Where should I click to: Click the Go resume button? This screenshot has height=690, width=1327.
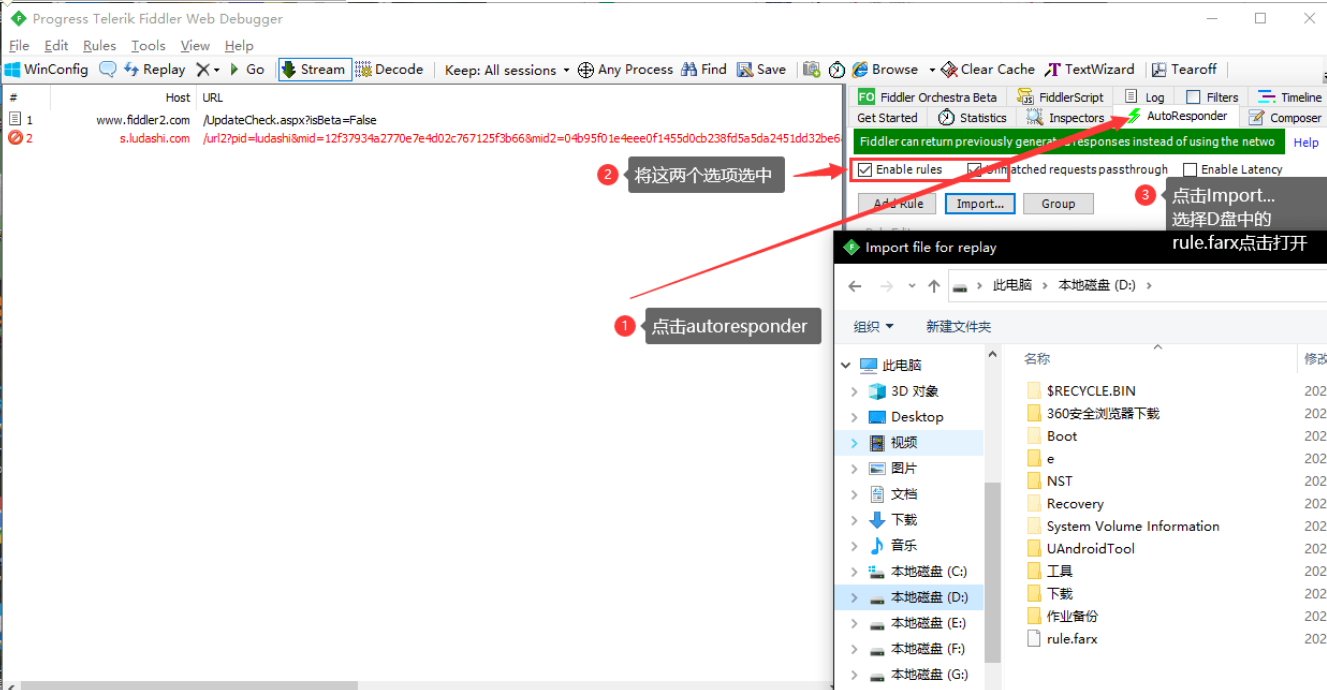point(247,69)
